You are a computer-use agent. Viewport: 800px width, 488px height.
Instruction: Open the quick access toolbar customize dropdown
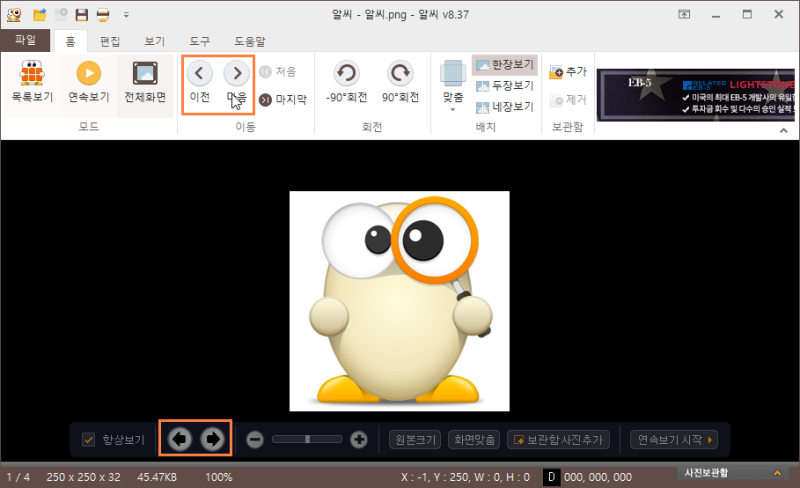pos(126,15)
